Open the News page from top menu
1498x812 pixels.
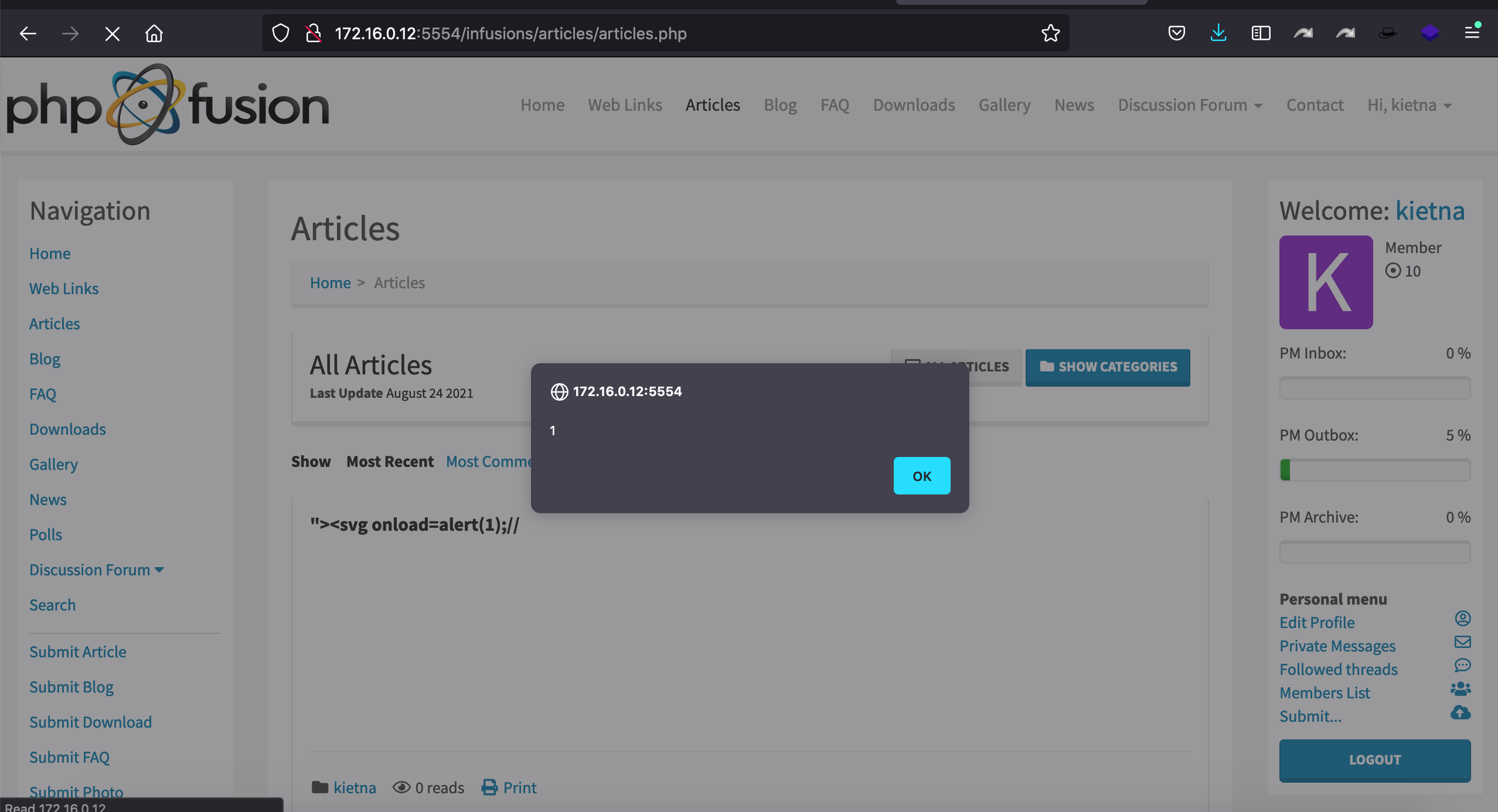point(1074,104)
